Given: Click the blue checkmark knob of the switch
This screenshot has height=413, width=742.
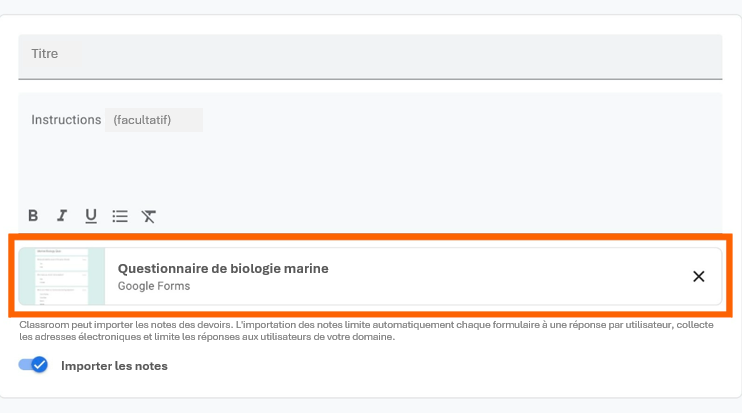Looking at the screenshot, I should coord(40,365).
